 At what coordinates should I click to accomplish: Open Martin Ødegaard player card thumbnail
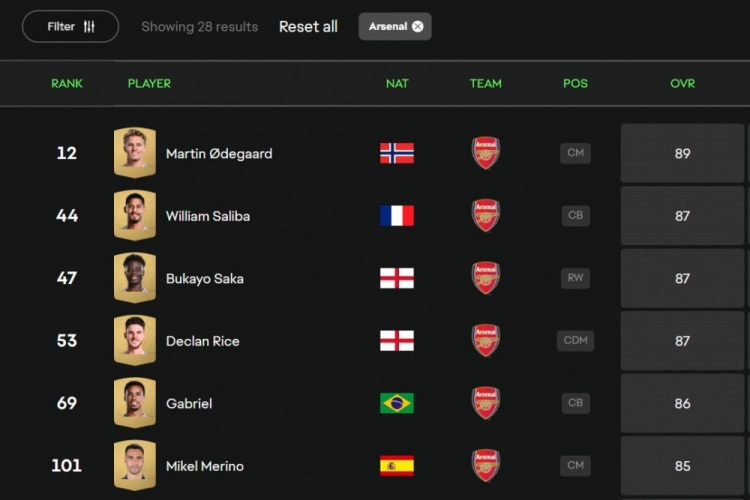[135, 153]
